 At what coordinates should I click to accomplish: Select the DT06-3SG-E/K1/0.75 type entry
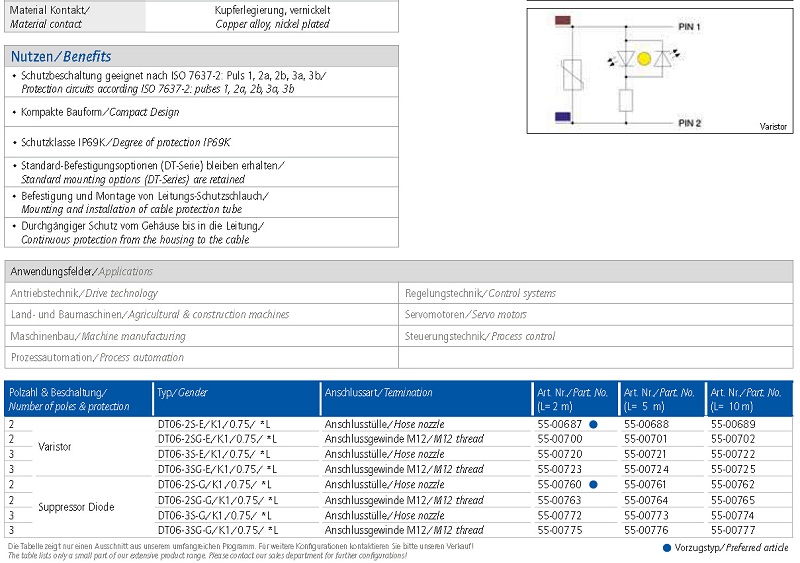pos(217,470)
